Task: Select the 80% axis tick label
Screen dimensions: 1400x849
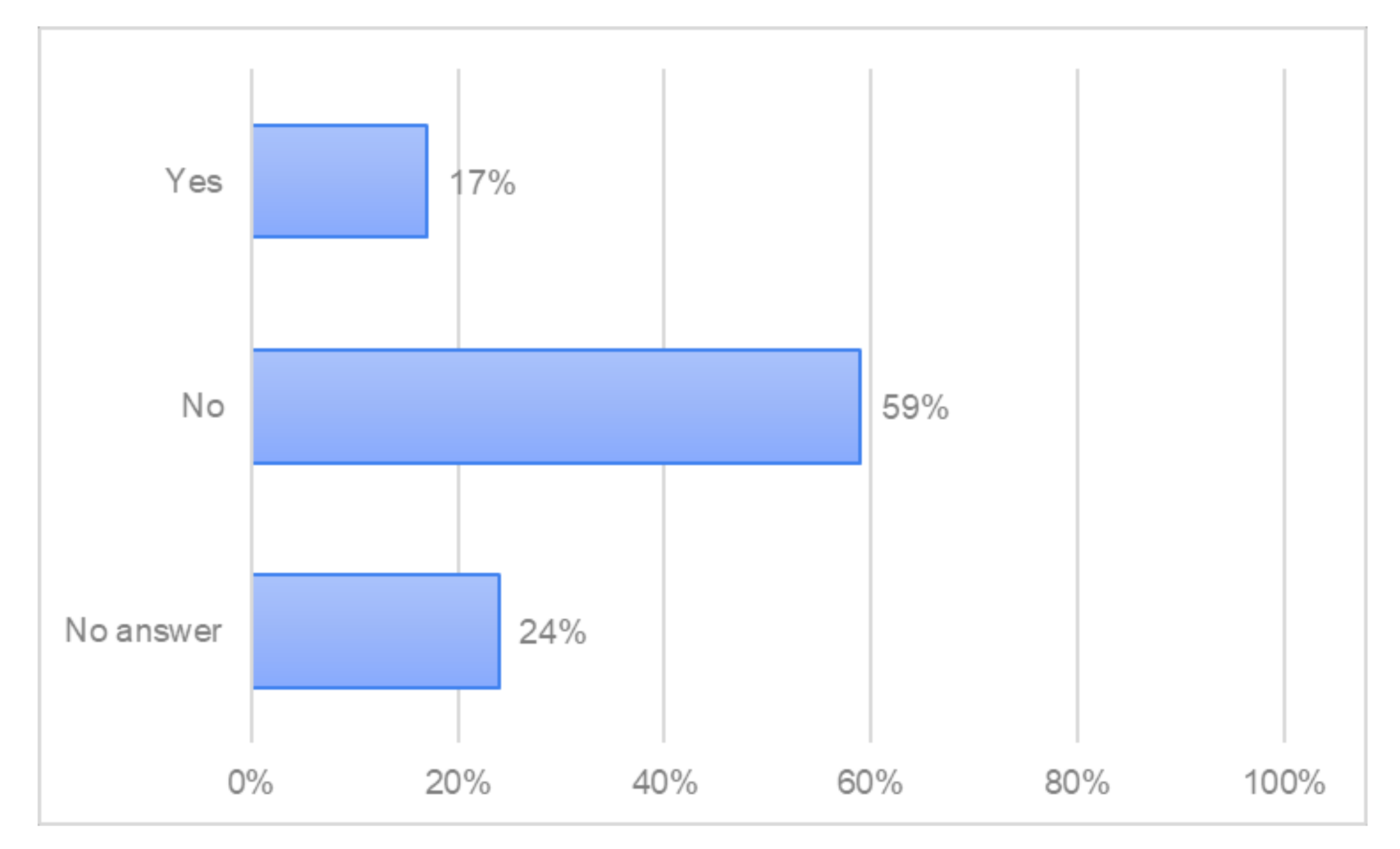Action: 1076,783
